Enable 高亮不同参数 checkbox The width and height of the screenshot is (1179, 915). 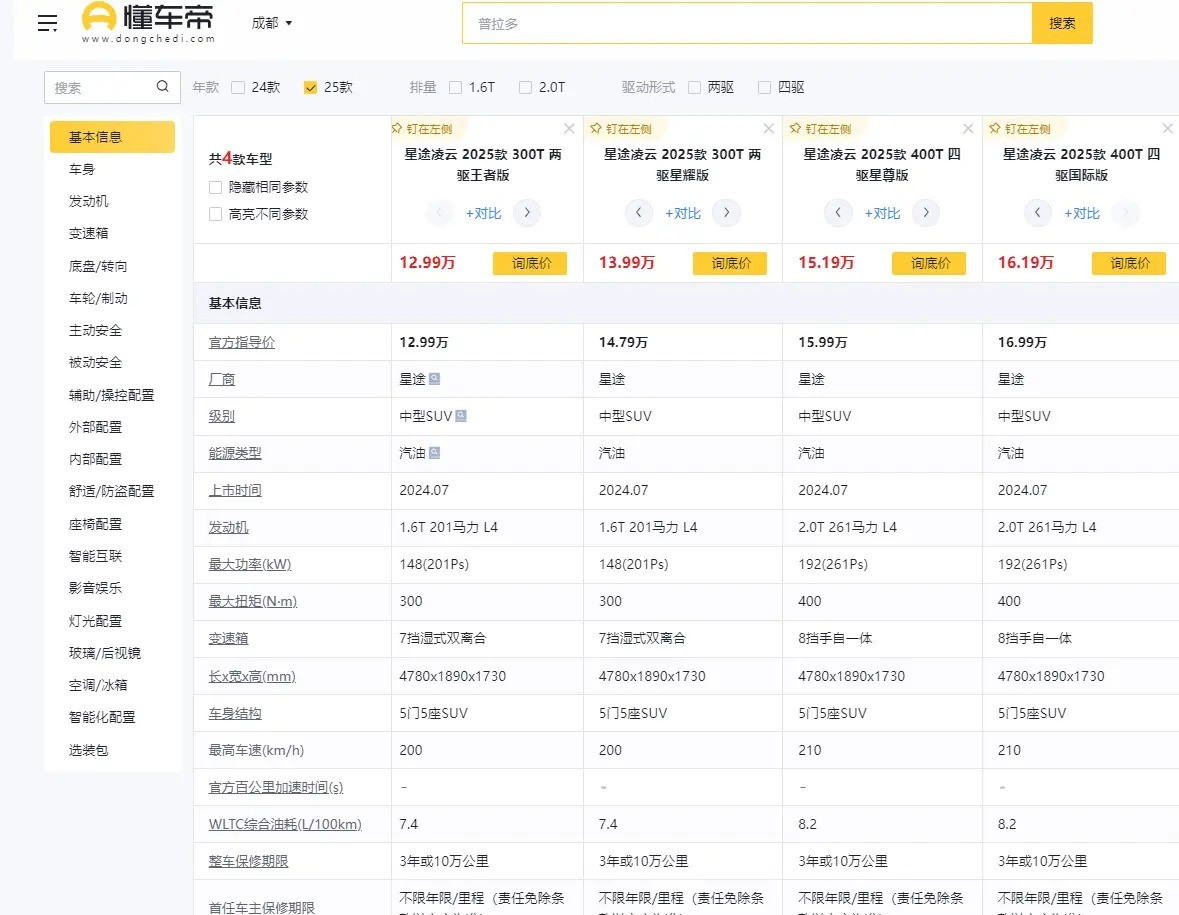click(x=216, y=214)
